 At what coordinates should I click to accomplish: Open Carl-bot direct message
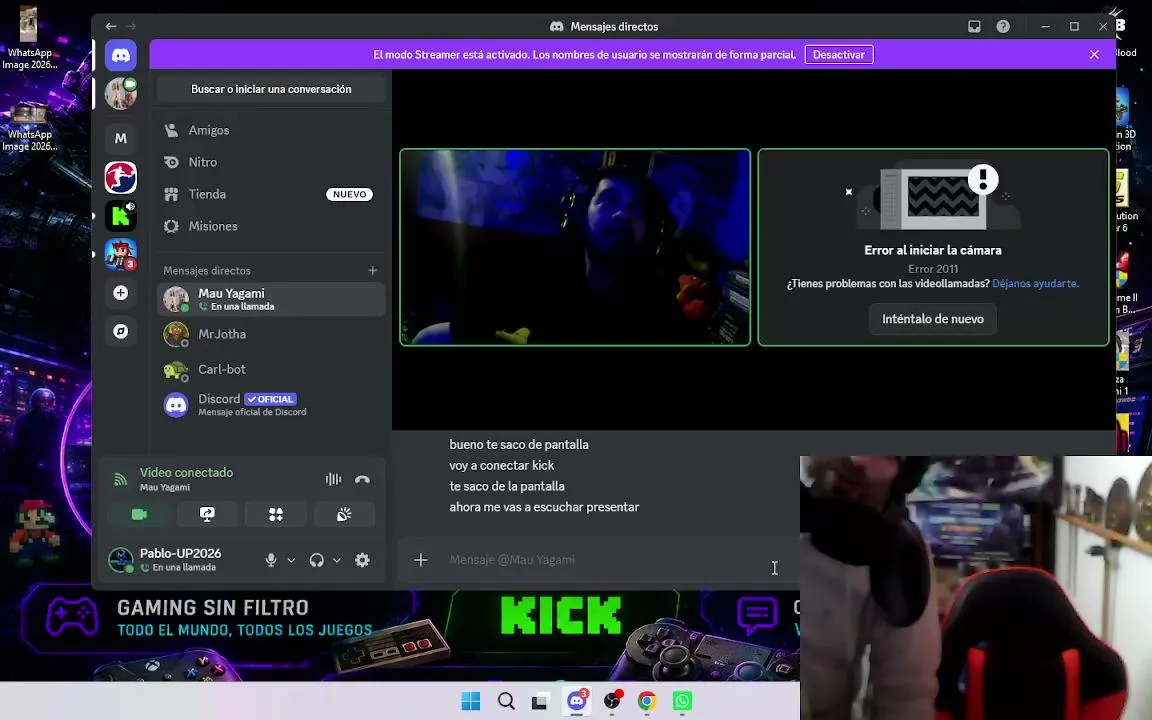coord(271,370)
